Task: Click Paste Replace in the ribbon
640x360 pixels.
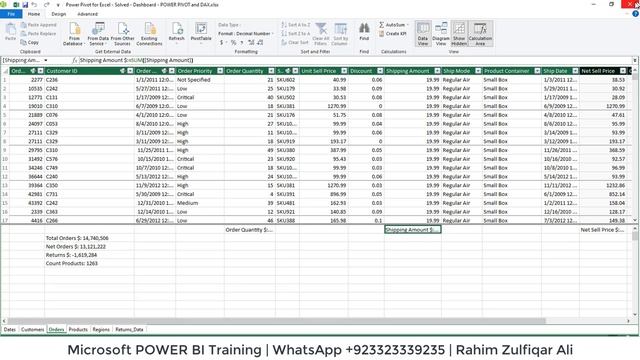Action: coord(38,33)
